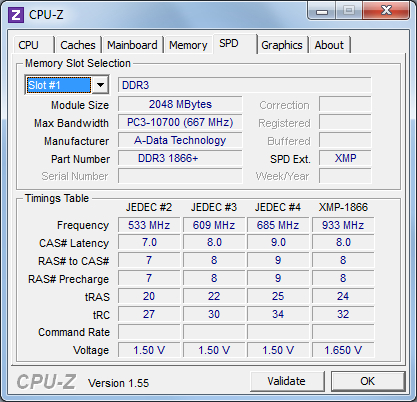Viewport: 417px width, 402px height.
Task: Open the Memory Slot dropdown arrow
Action: pyautogui.click(x=100, y=85)
